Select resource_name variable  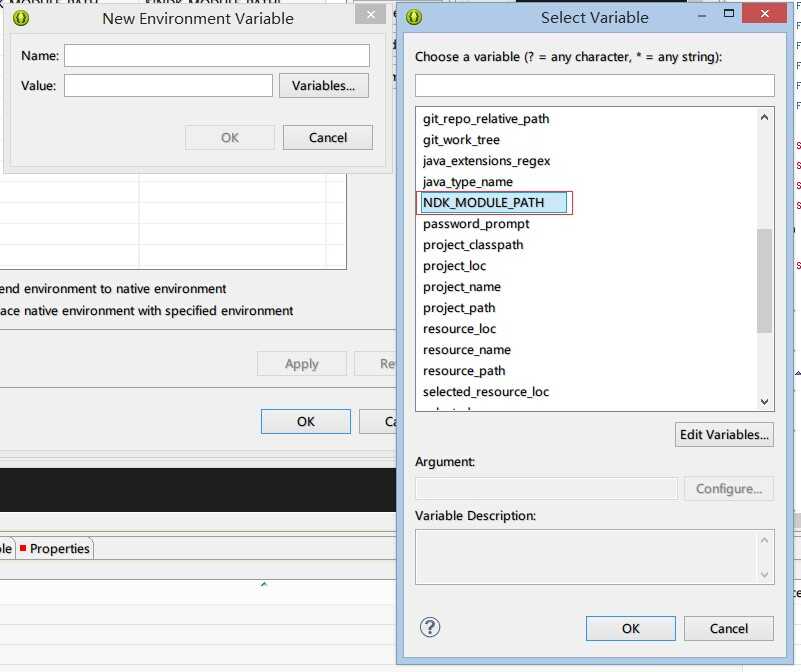point(467,350)
